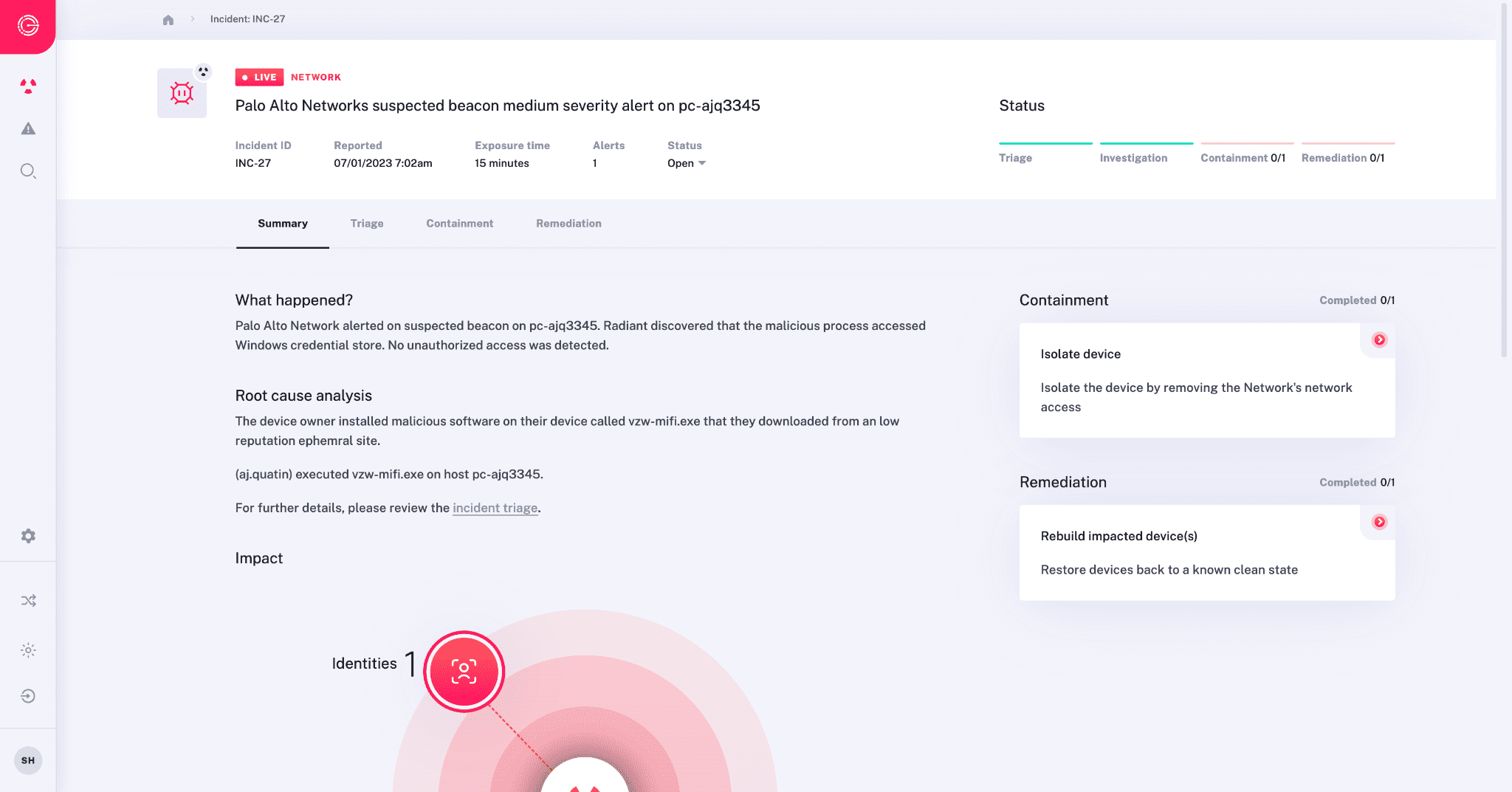Click the INC-27 incident ID value
Image resolution: width=1512 pixels, height=792 pixels.
tap(253, 163)
